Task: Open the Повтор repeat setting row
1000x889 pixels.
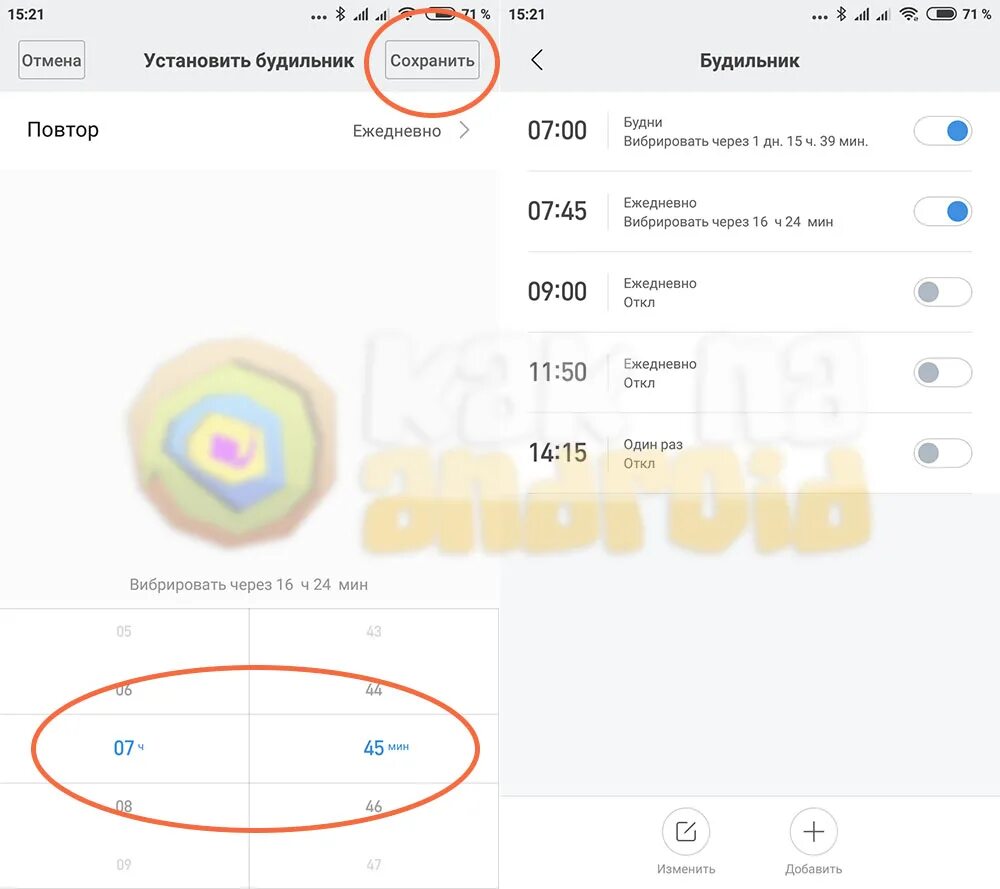Action: [x=249, y=131]
